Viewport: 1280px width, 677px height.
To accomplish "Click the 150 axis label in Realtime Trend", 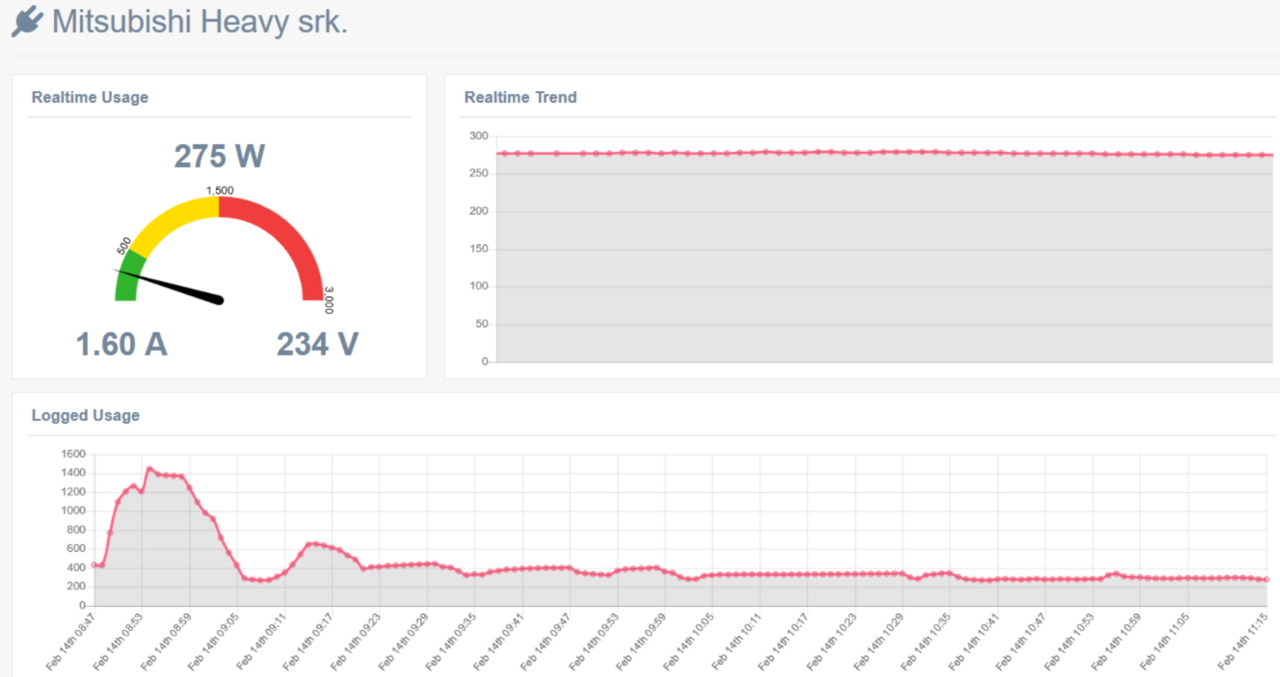I will [x=478, y=248].
